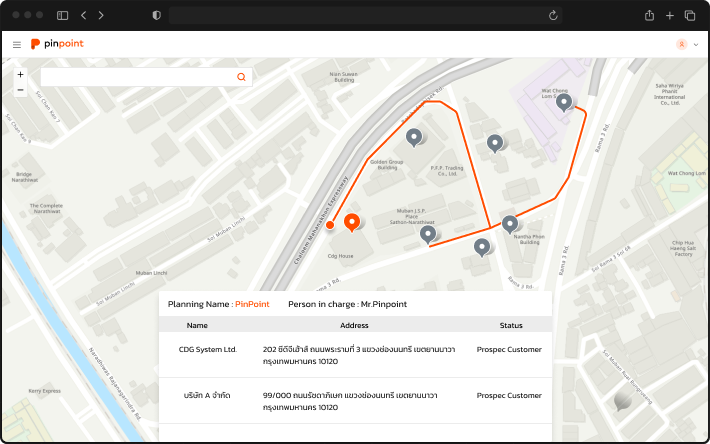The width and height of the screenshot is (710, 444).
Task: Click the Kerry Express map label
Action: (44, 391)
